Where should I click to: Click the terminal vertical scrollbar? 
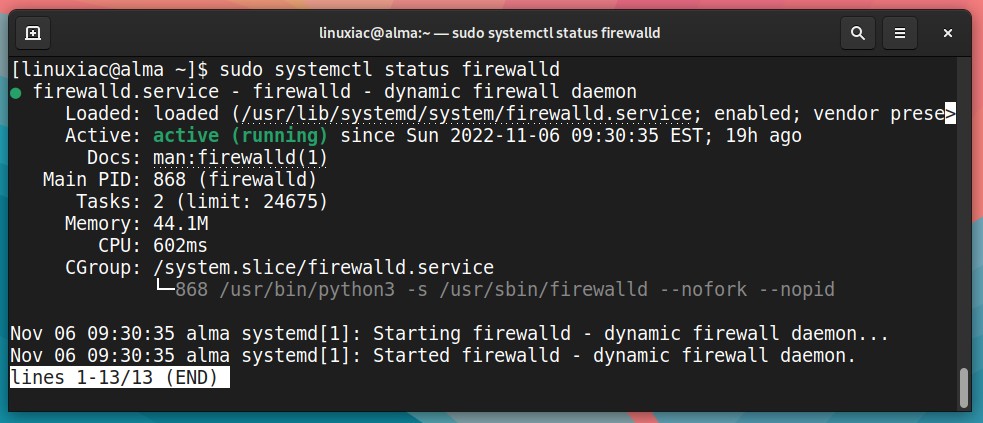(x=964, y=388)
